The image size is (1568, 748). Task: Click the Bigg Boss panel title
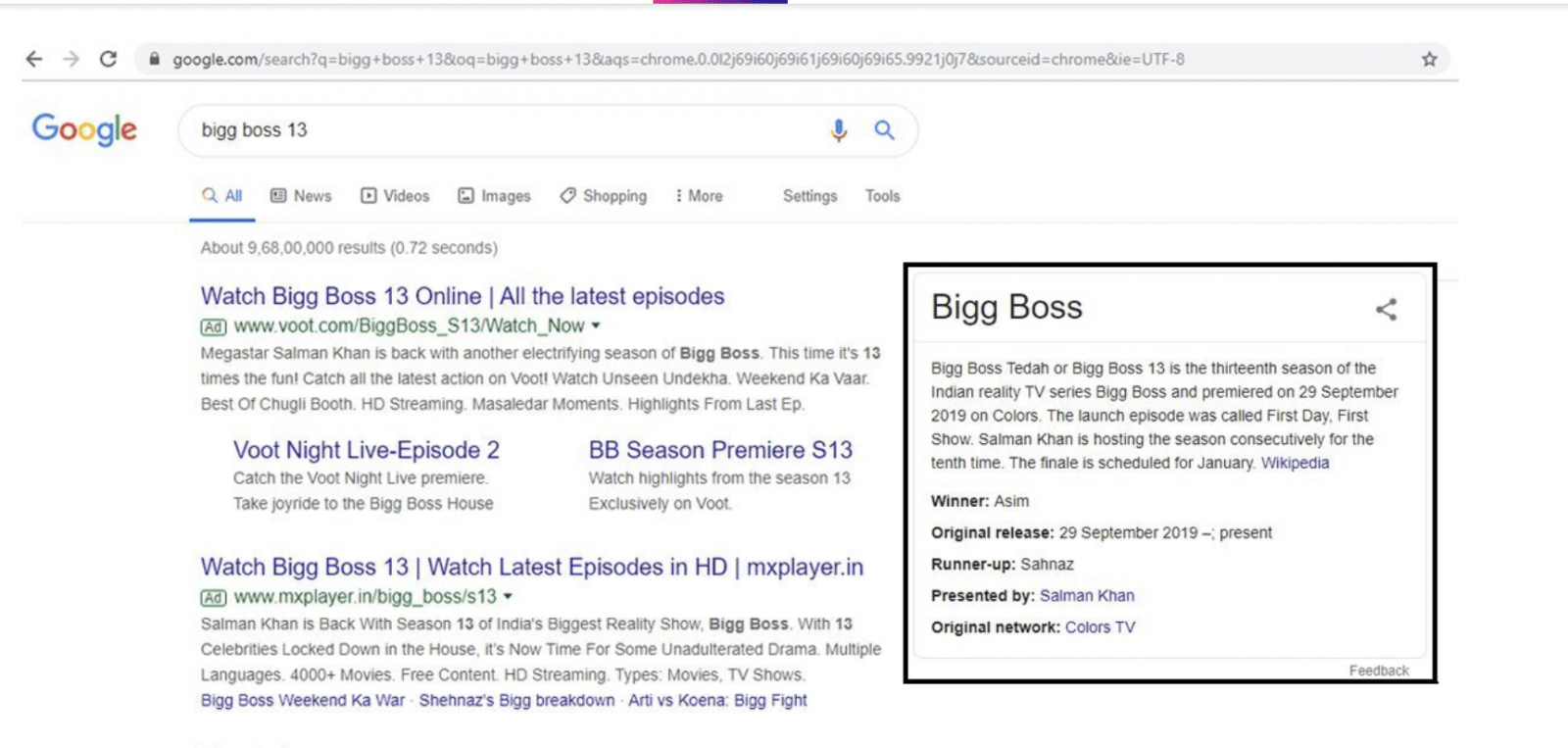[x=1006, y=308]
